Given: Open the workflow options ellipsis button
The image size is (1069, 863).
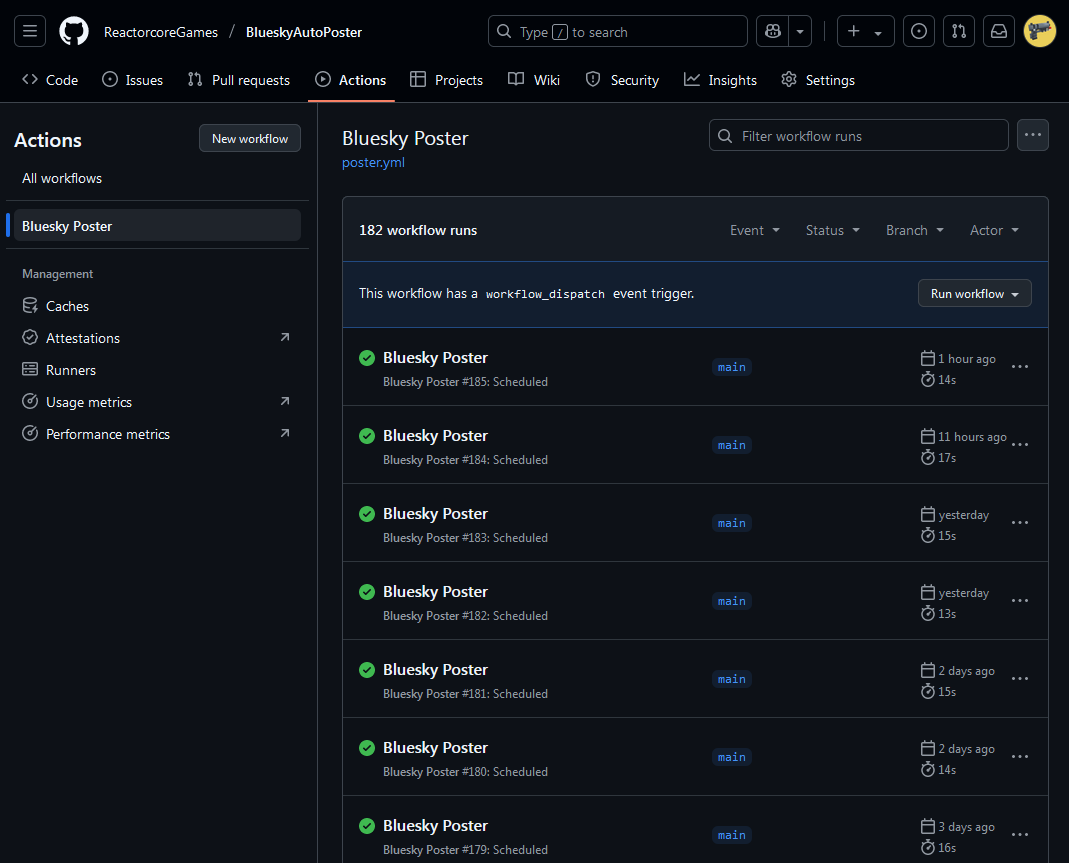Looking at the screenshot, I should tap(1032, 135).
